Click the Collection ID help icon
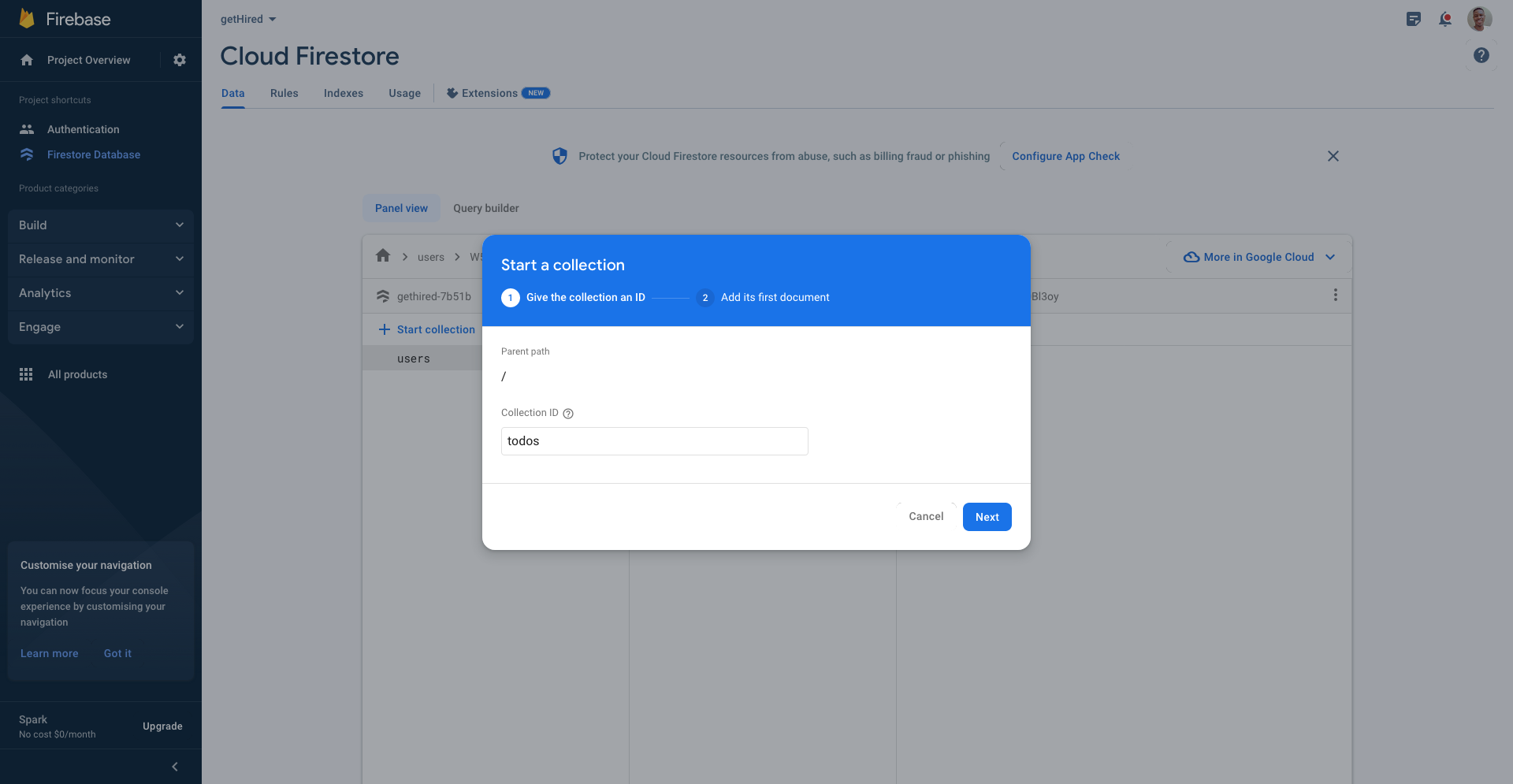This screenshot has height=784, width=1513. 568,414
